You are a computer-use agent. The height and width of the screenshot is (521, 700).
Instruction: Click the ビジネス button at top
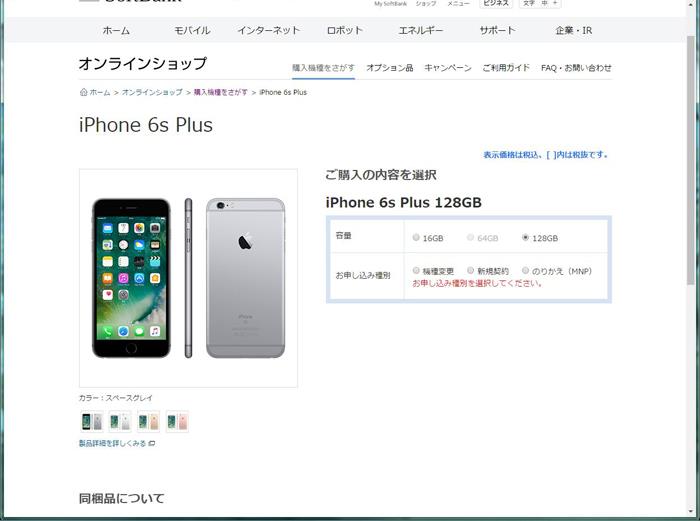(496, 4)
